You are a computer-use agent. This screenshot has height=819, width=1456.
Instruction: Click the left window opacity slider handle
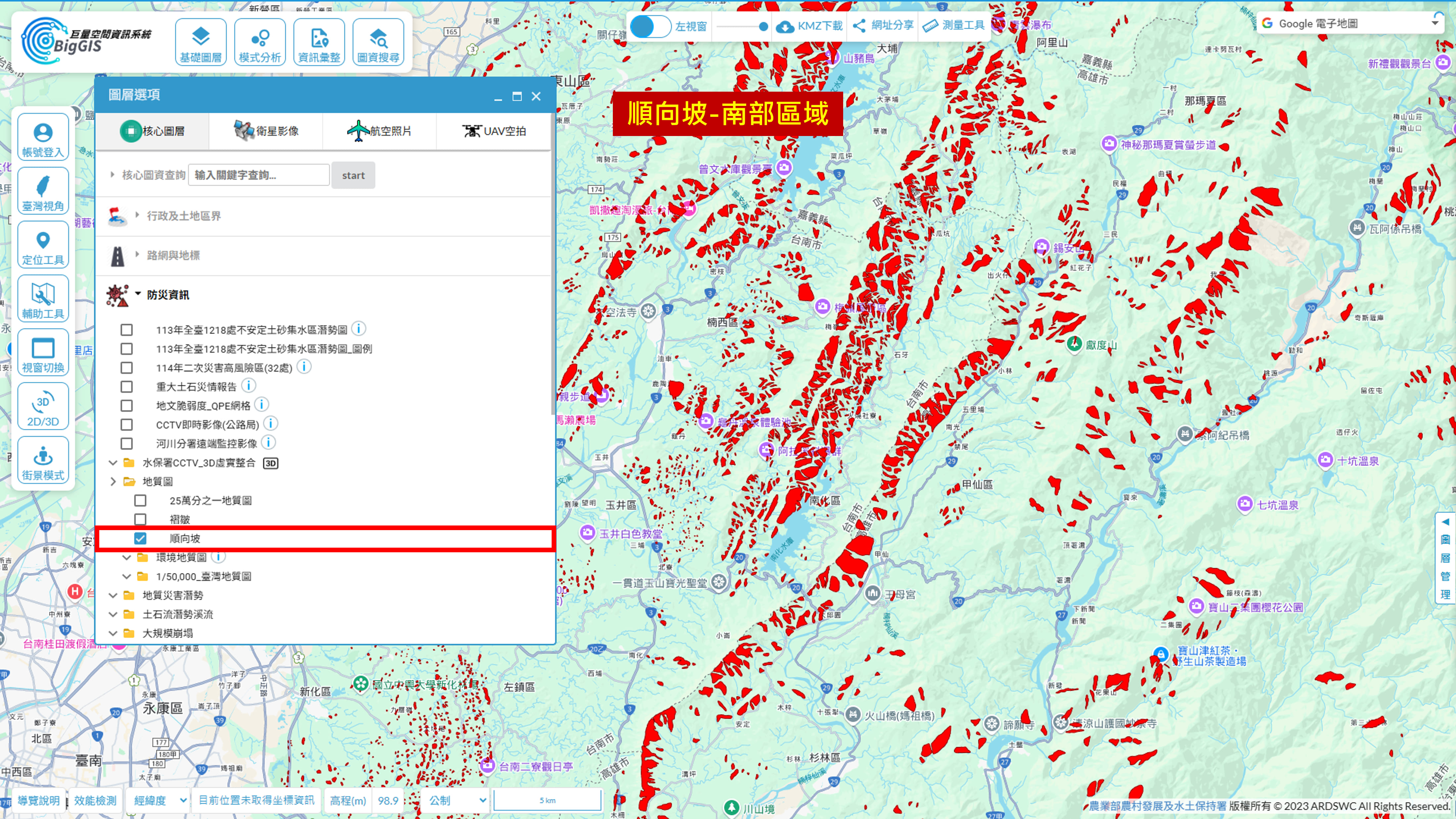(763, 26)
